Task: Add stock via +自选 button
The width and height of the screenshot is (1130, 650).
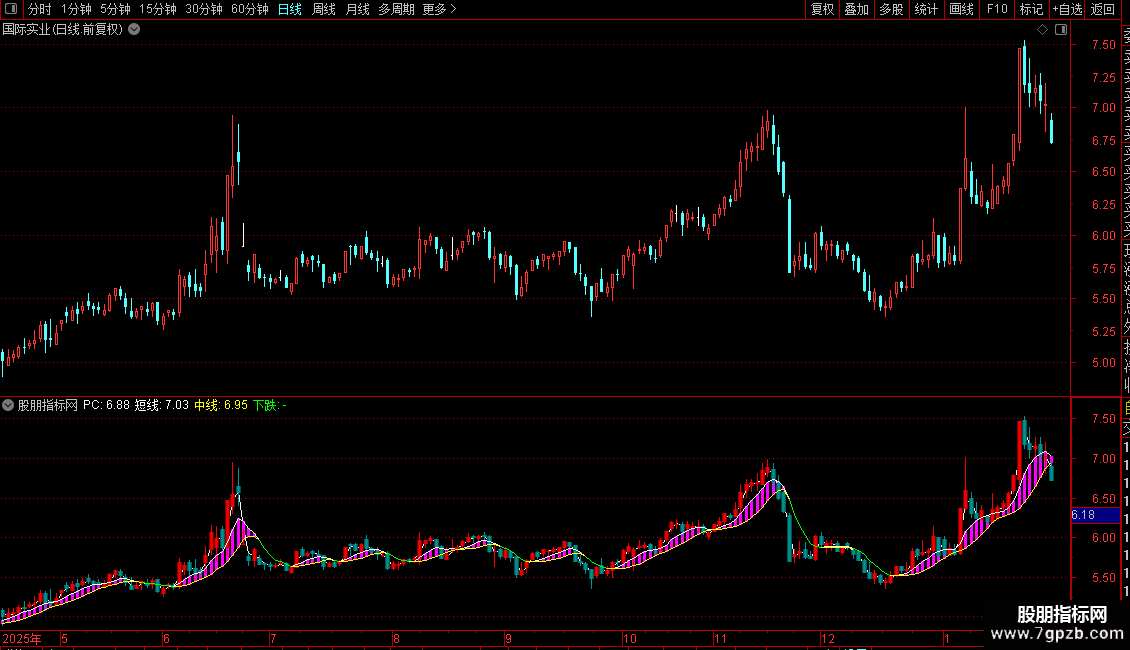Action: click(1067, 9)
